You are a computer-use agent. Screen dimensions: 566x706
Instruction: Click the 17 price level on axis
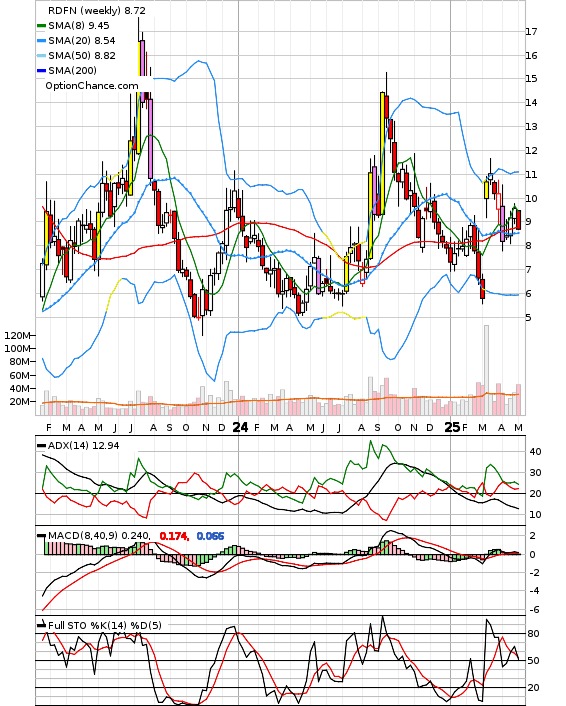[531, 32]
